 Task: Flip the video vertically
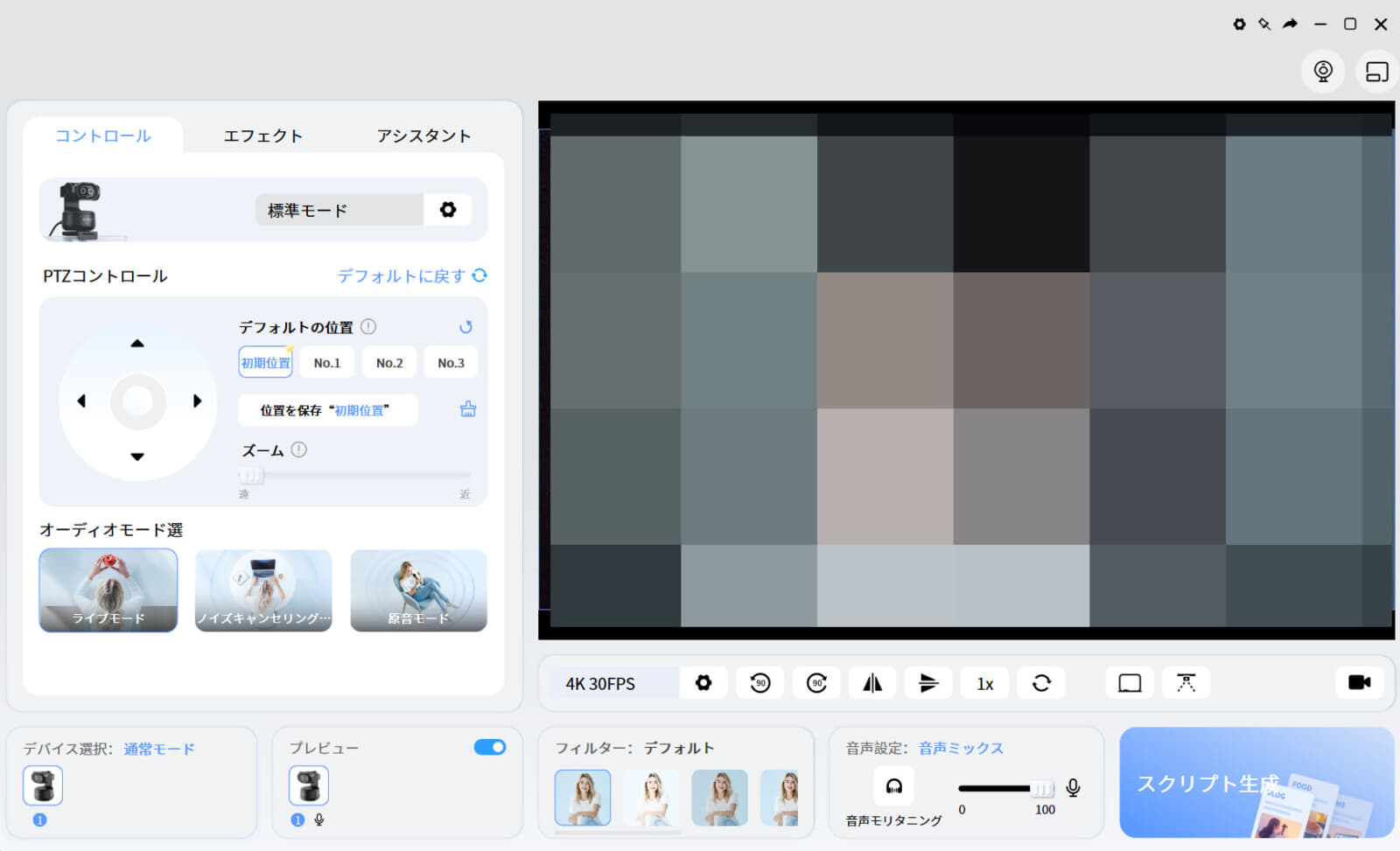(x=928, y=683)
